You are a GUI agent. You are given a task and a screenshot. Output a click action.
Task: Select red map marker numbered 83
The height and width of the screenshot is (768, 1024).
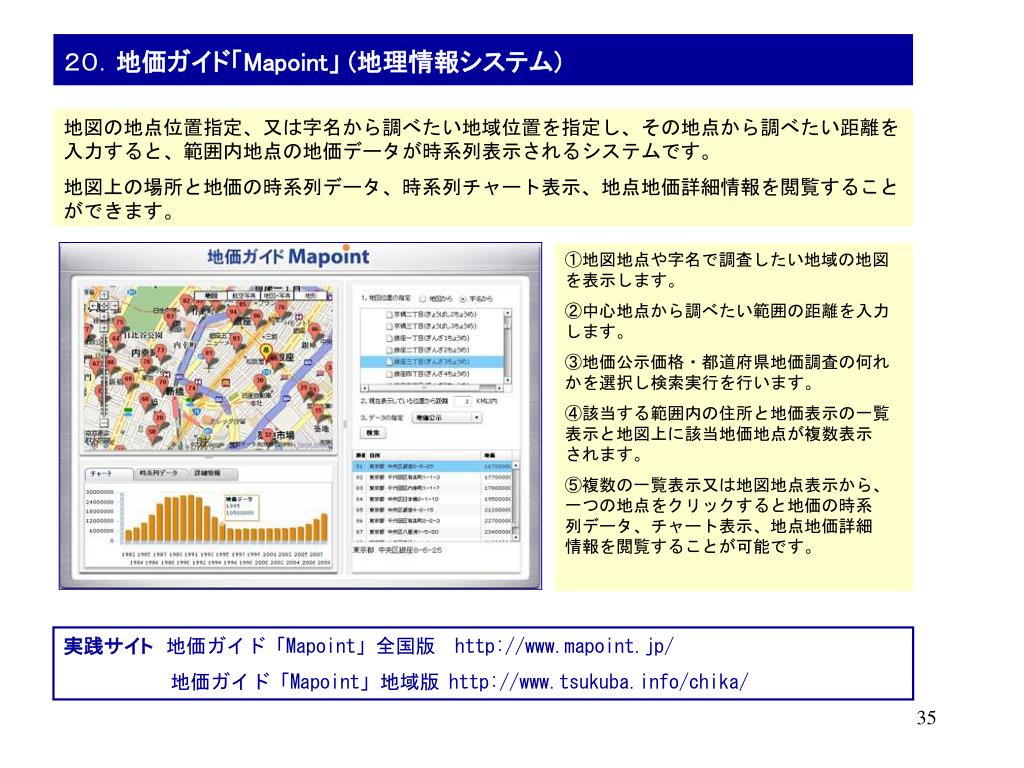click(170, 317)
